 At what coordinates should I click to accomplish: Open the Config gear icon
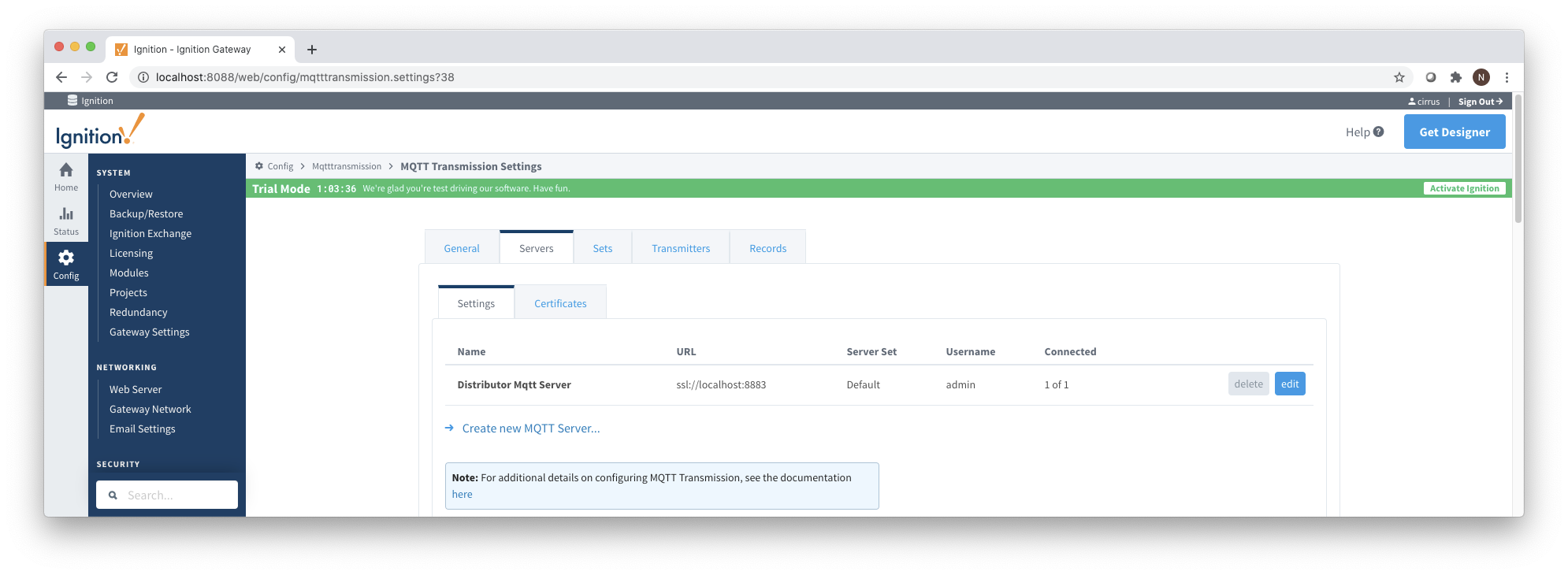(66, 258)
